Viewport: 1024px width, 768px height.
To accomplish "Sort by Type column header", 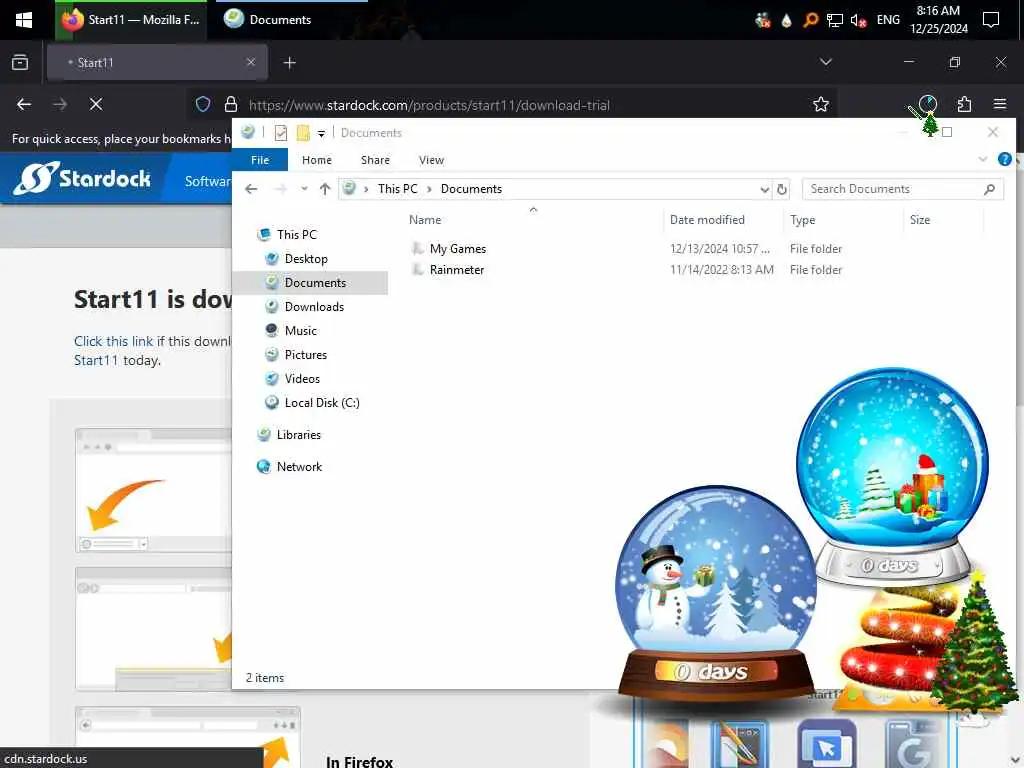I will [843, 220].
